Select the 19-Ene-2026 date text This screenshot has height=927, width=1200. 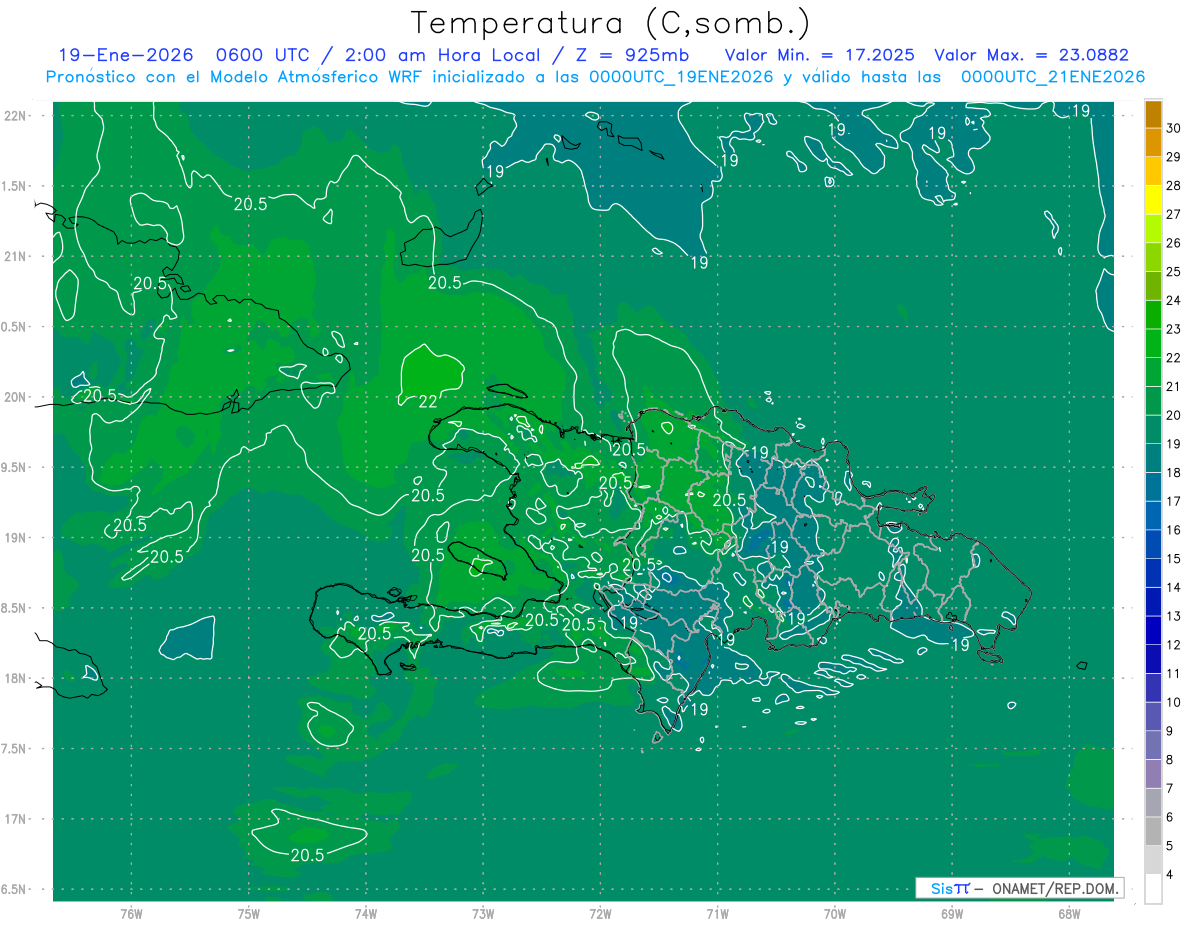125,55
